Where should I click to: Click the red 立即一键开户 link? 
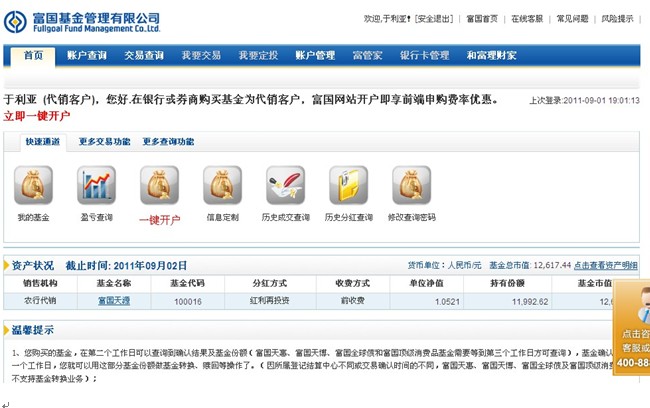tap(37, 116)
